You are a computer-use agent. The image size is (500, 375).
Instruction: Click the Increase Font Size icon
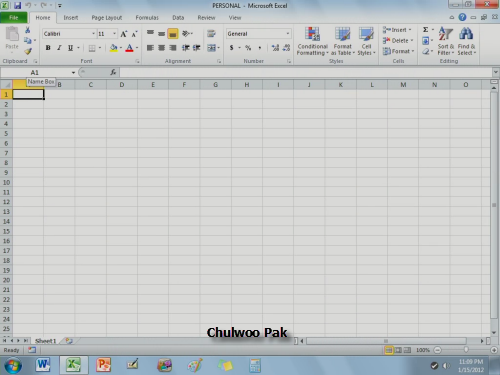click(124, 34)
